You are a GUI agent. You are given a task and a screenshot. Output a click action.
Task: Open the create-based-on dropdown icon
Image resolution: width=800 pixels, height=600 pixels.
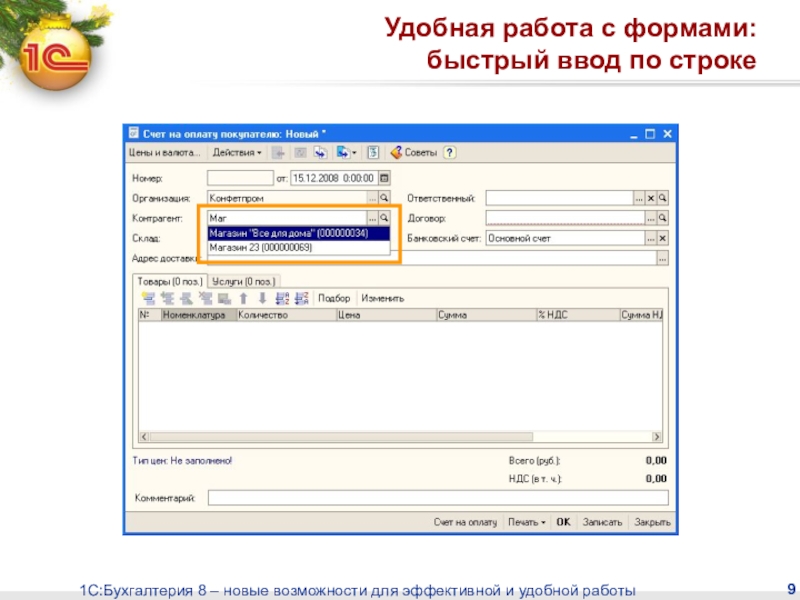coord(346,153)
